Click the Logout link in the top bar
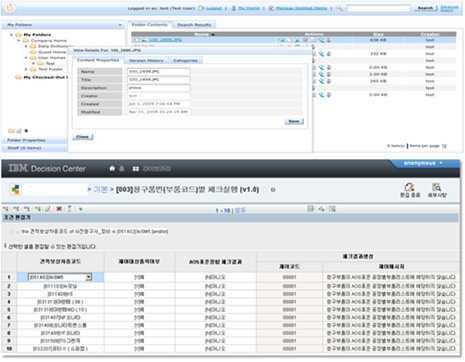Viewport: 465px width, 362px height. 214,8
